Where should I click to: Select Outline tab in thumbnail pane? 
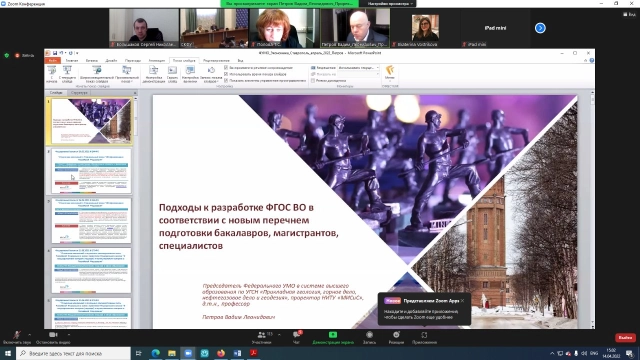point(79,93)
